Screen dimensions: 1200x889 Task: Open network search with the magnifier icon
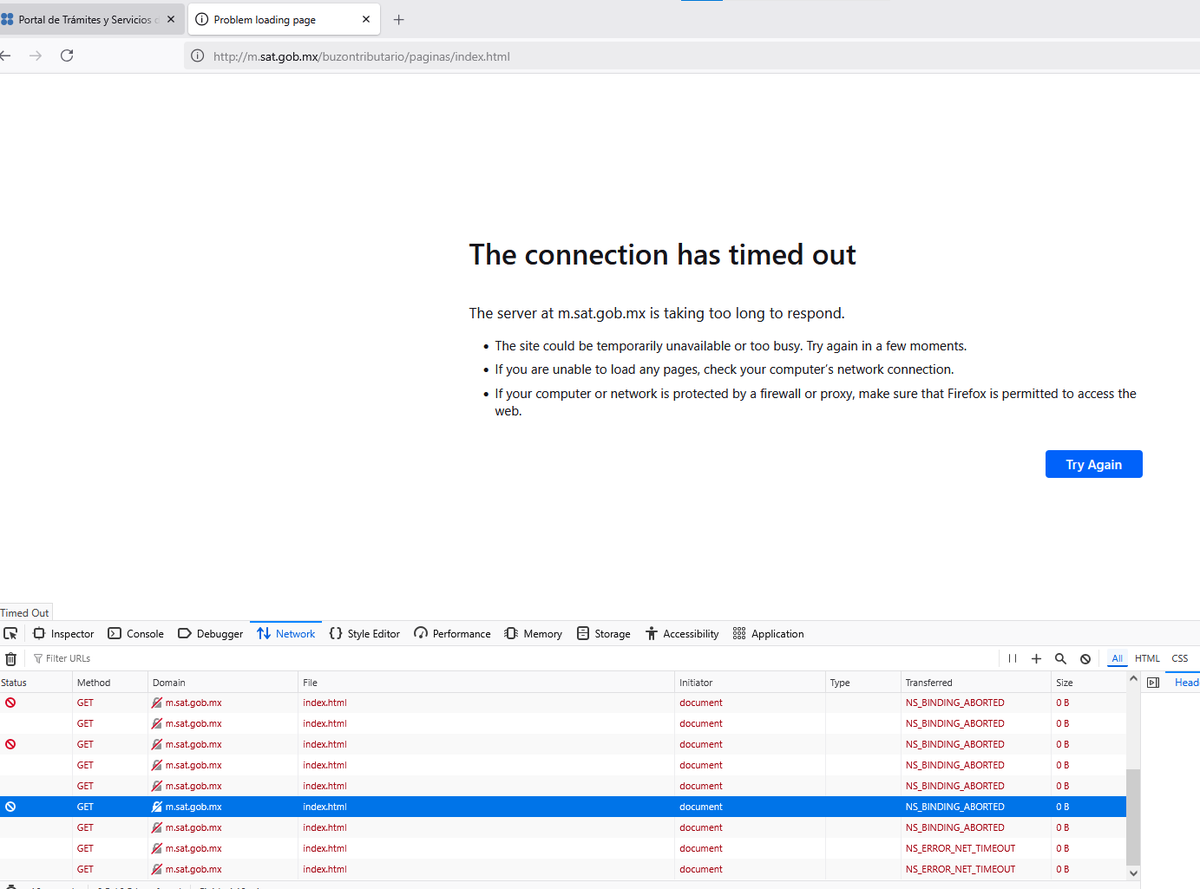click(x=1061, y=659)
